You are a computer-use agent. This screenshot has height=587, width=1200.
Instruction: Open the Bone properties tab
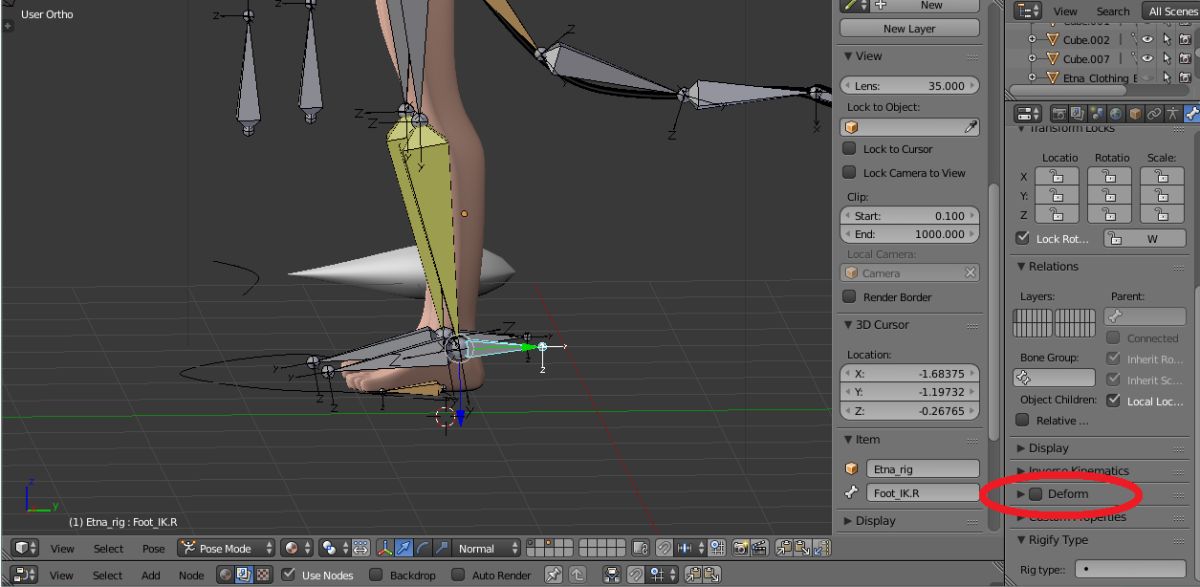(x=1191, y=114)
